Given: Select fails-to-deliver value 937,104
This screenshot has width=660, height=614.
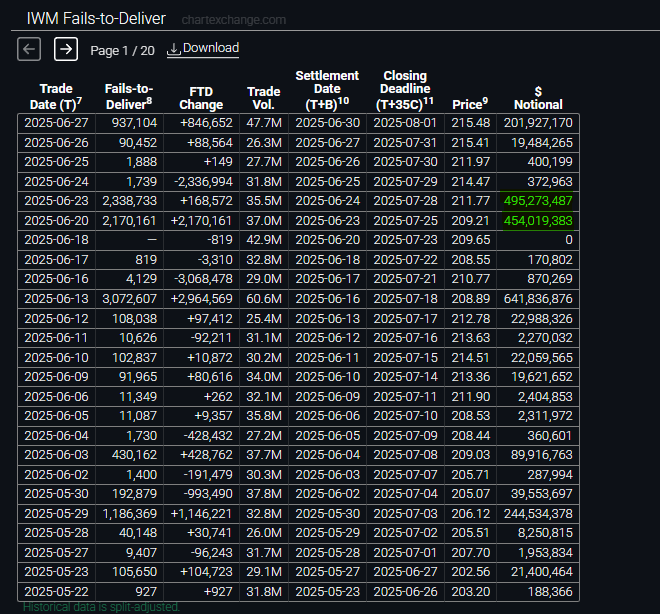Looking at the screenshot, I should tap(134, 123).
